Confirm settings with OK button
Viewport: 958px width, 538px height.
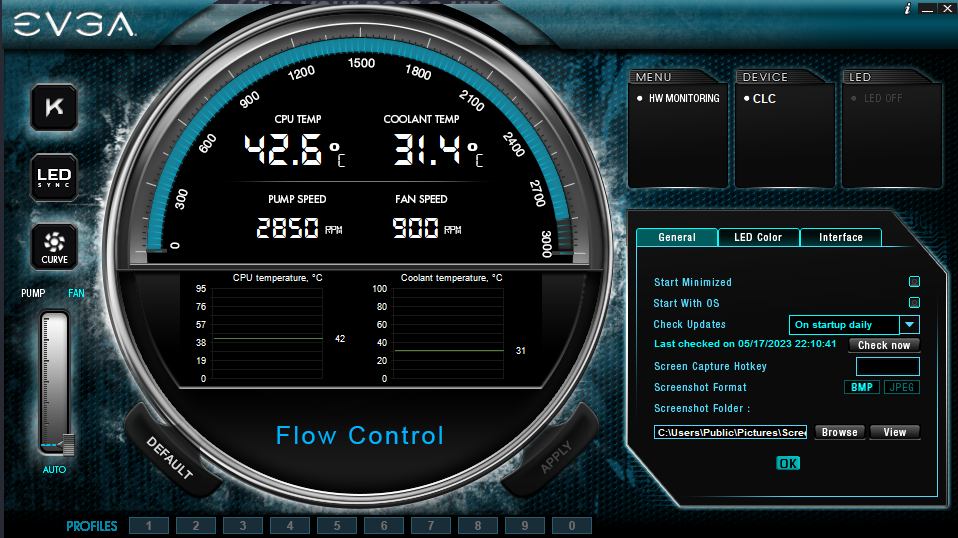788,463
